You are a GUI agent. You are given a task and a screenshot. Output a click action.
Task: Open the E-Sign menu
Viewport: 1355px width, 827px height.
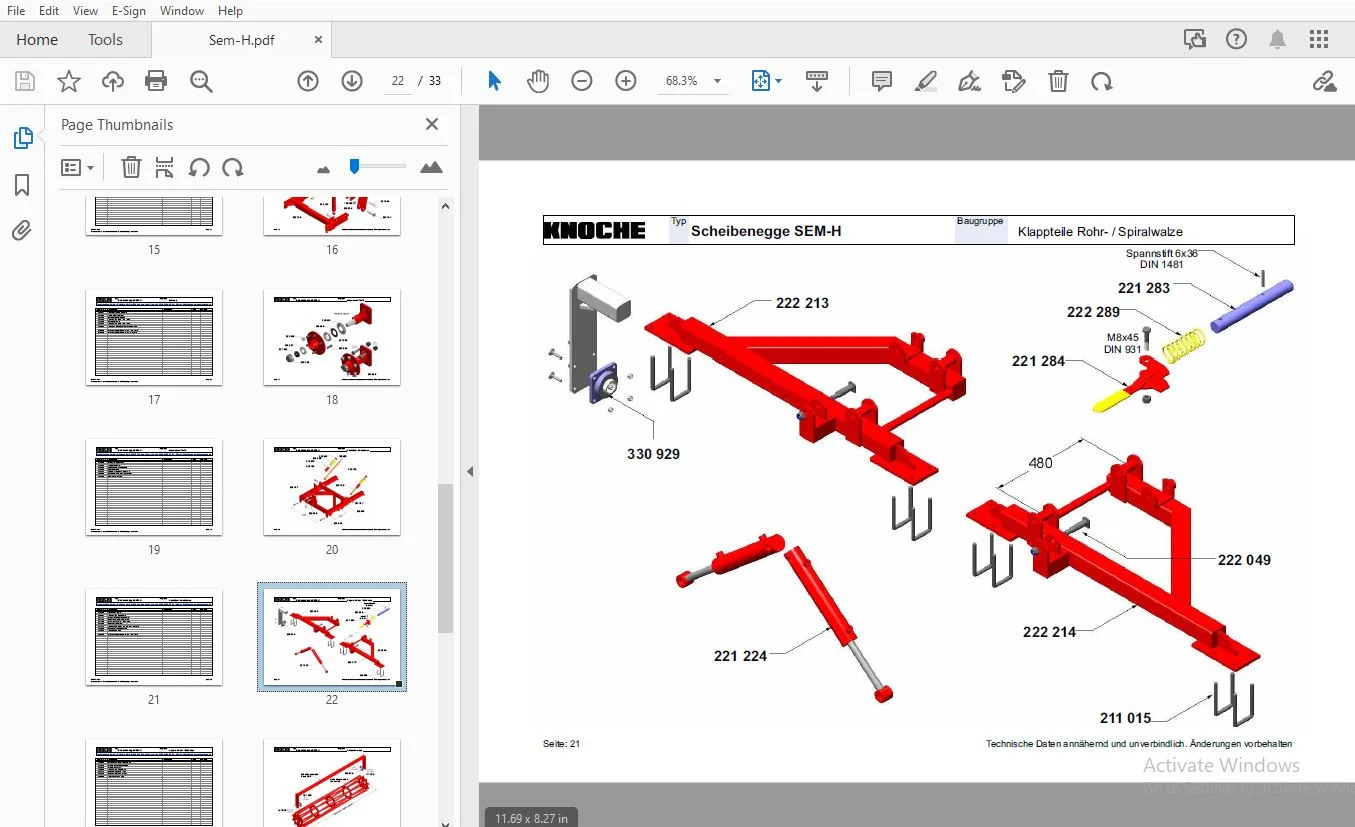[129, 11]
